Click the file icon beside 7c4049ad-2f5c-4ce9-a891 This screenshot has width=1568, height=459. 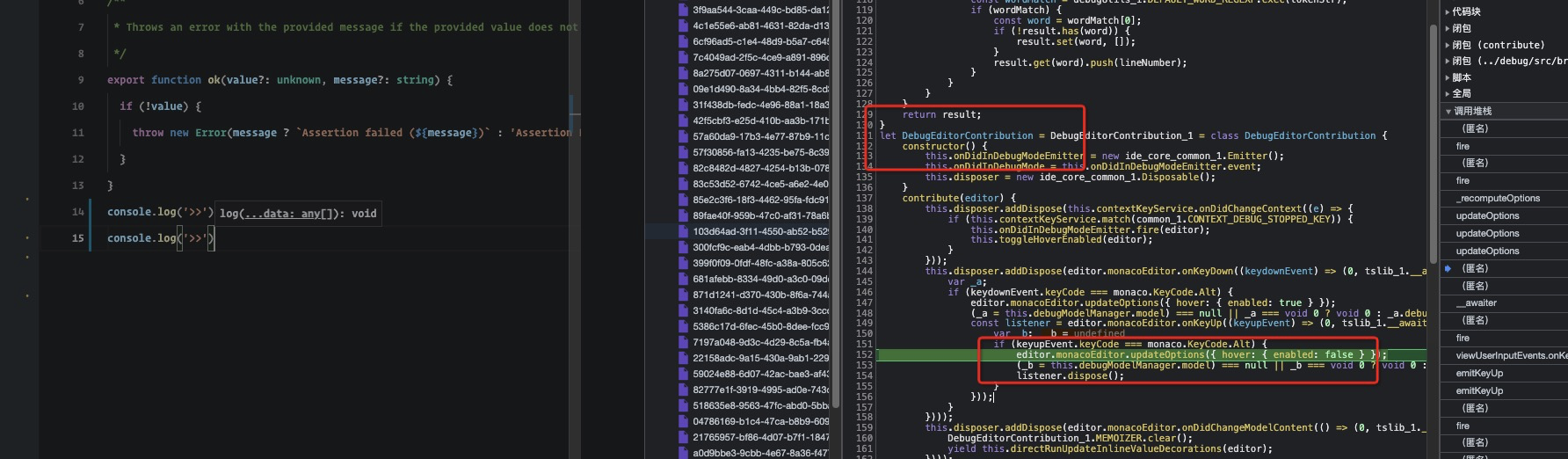(683, 57)
